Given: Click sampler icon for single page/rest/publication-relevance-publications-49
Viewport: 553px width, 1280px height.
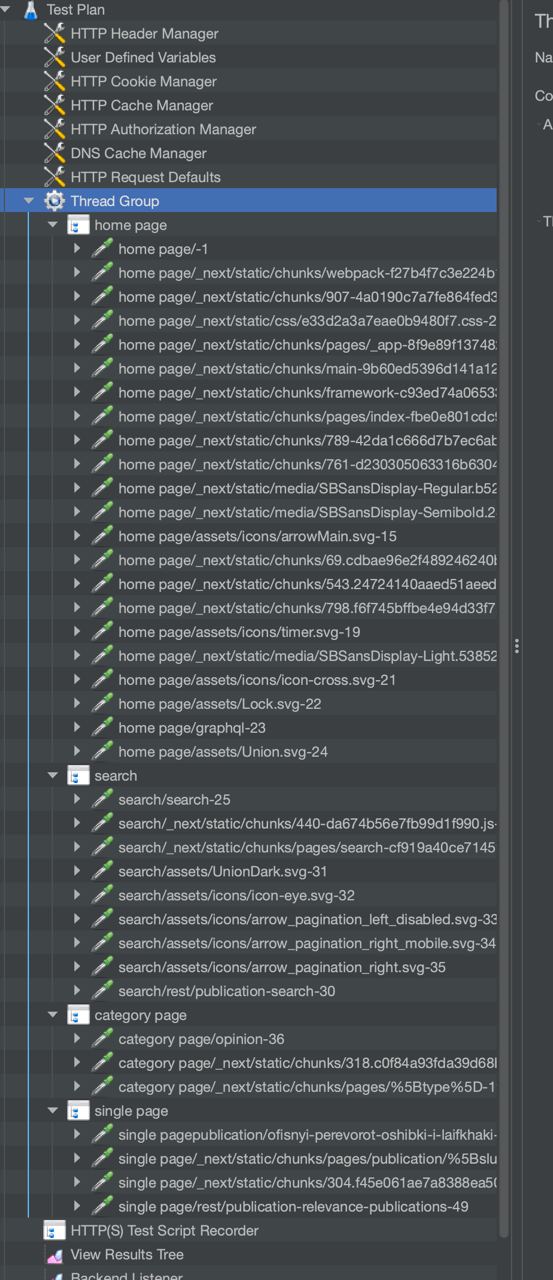Looking at the screenshot, I should (102, 1207).
